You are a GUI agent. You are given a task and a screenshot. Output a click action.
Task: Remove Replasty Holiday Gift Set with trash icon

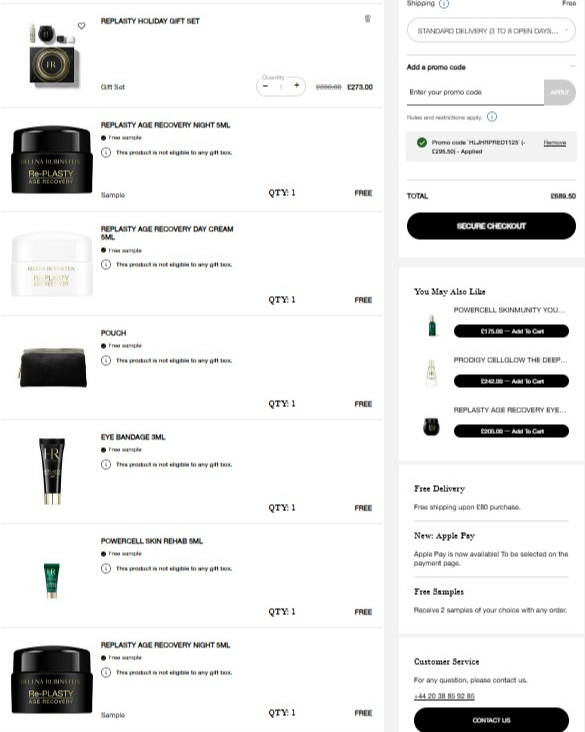coord(367,19)
